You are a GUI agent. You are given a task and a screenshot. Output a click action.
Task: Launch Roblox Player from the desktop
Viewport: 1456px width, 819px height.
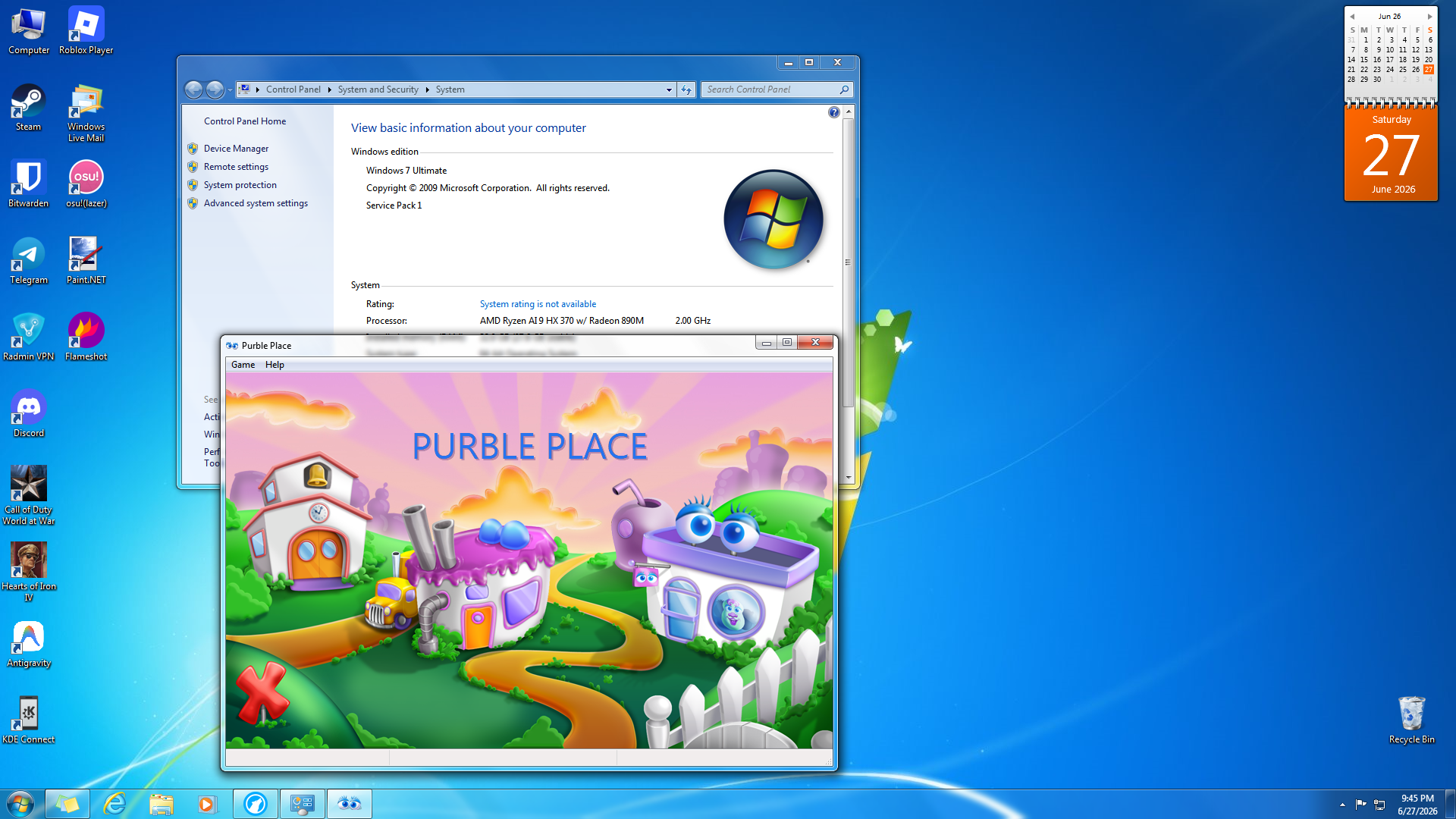[86, 31]
